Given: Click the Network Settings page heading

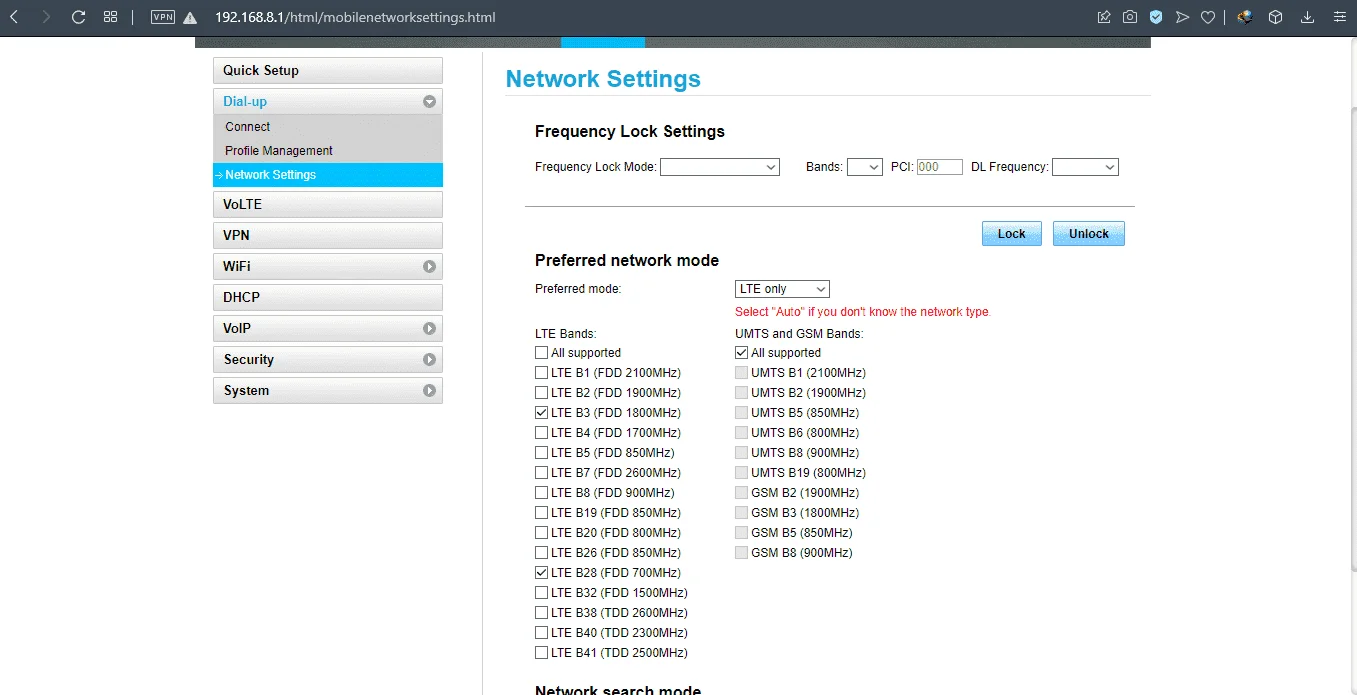Looking at the screenshot, I should point(603,80).
